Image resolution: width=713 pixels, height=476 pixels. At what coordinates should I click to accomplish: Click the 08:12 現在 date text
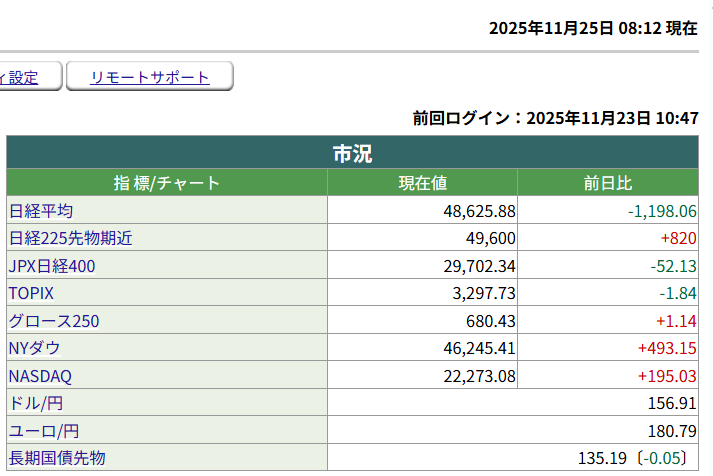coord(593,28)
